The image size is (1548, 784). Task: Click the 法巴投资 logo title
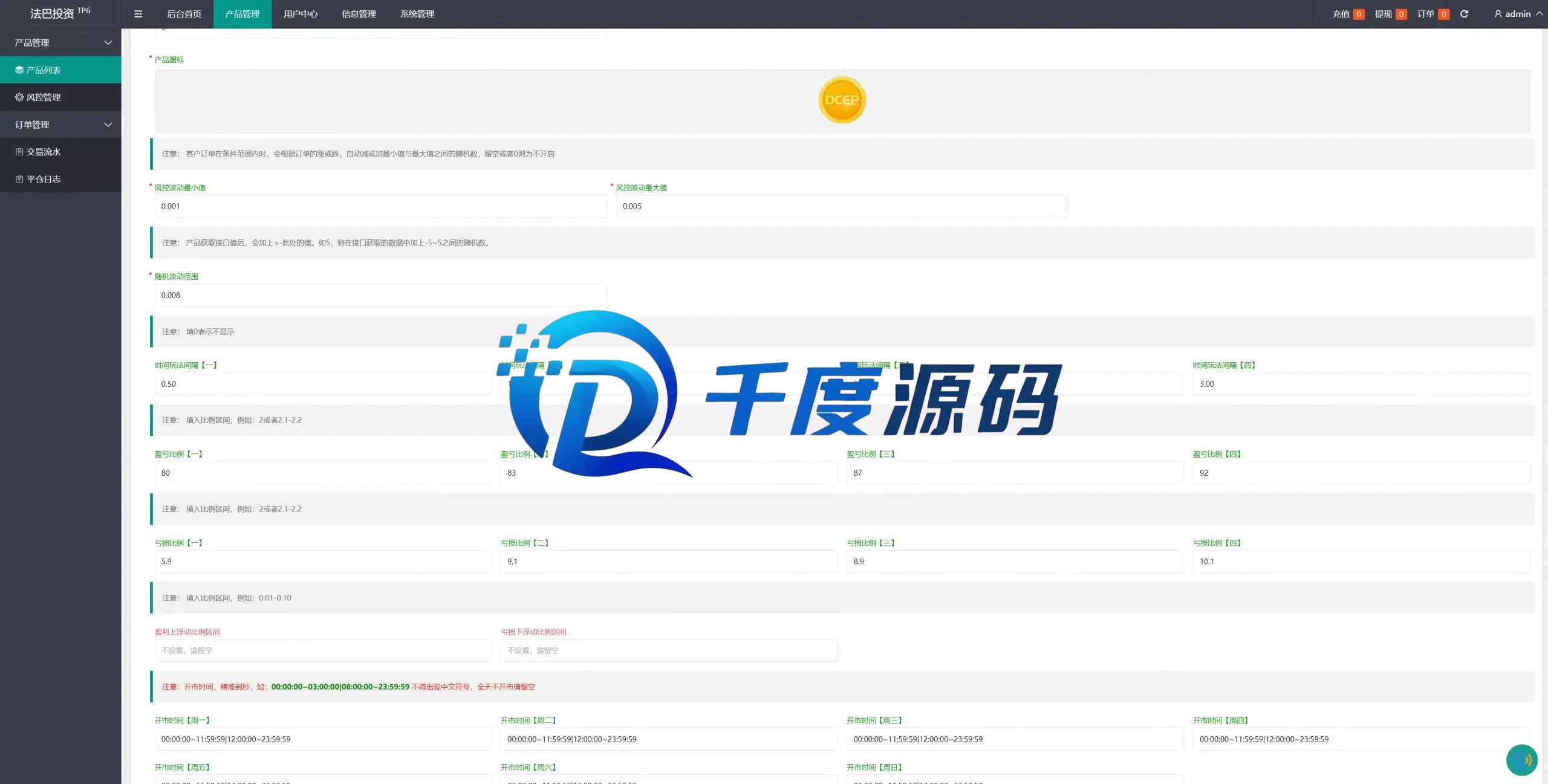60,13
